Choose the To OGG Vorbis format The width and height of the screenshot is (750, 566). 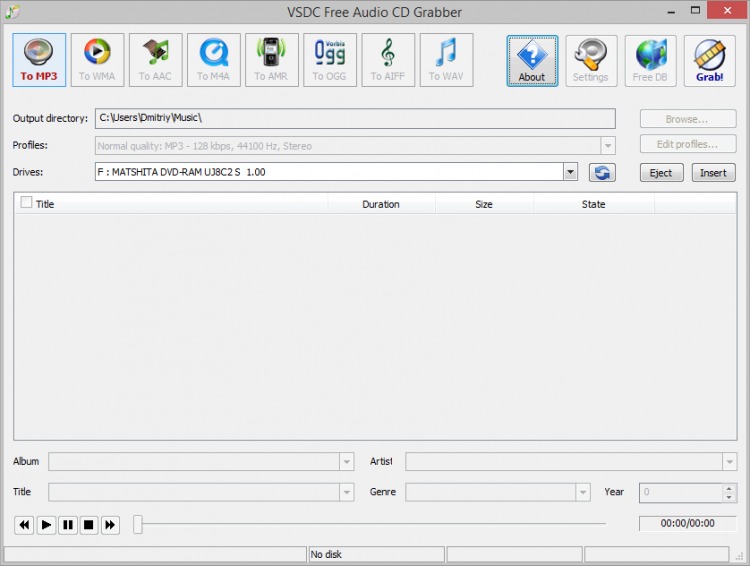pos(330,60)
